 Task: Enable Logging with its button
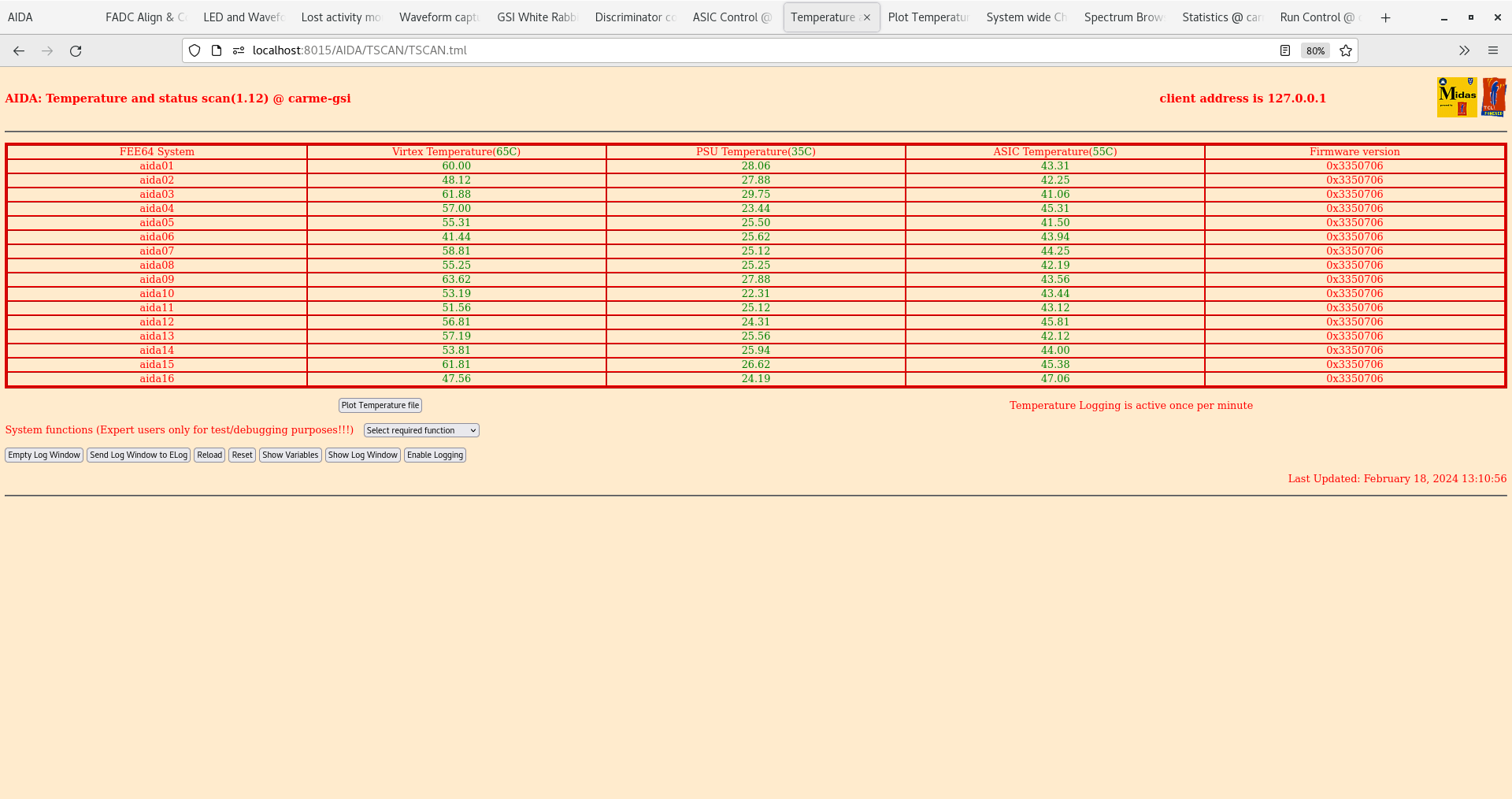click(435, 455)
